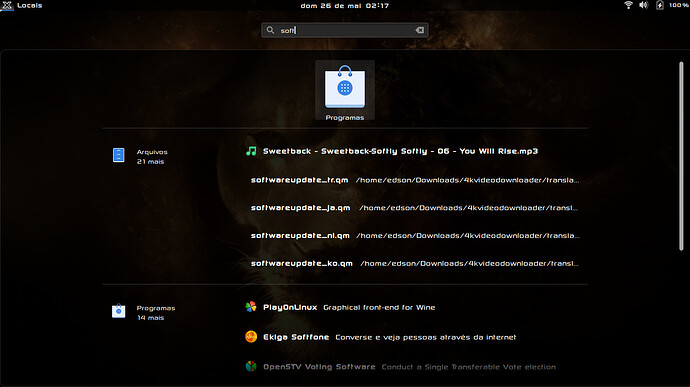Clear the search field text

point(419,30)
